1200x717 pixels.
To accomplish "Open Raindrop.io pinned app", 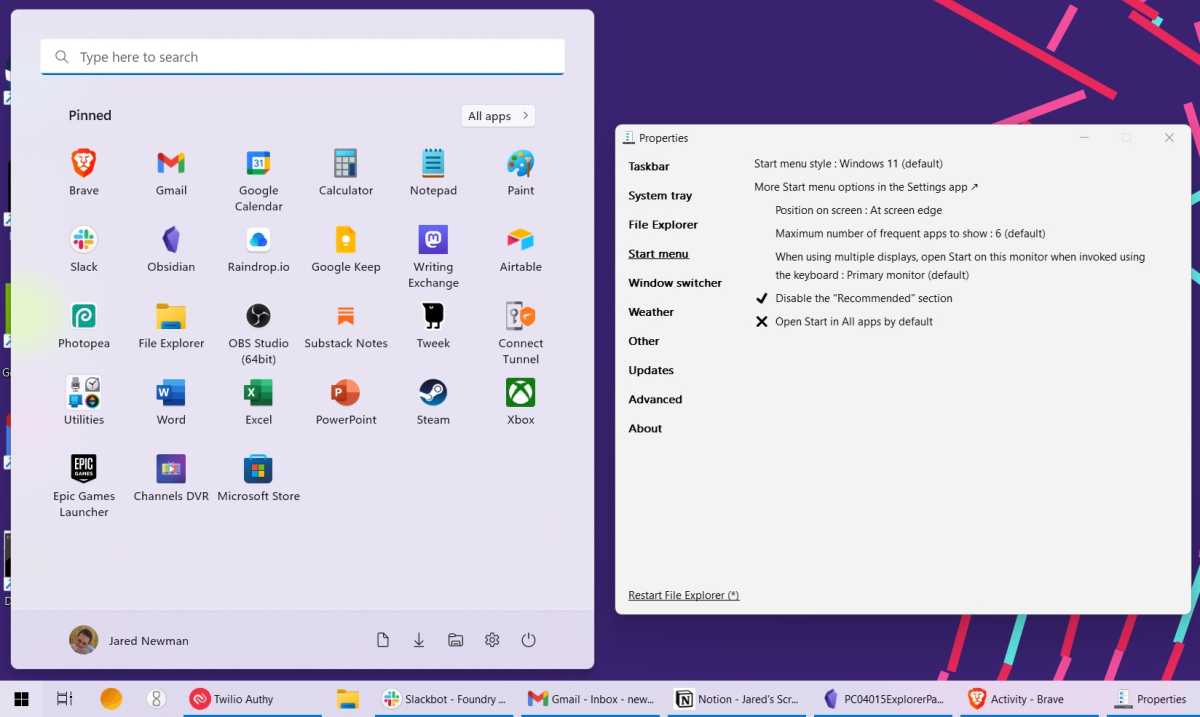I will (258, 249).
